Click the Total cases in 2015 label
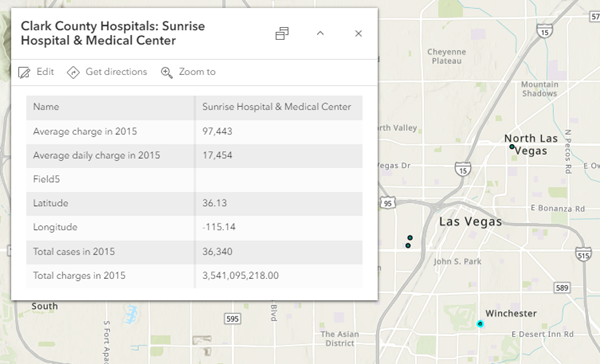 (x=74, y=251)
